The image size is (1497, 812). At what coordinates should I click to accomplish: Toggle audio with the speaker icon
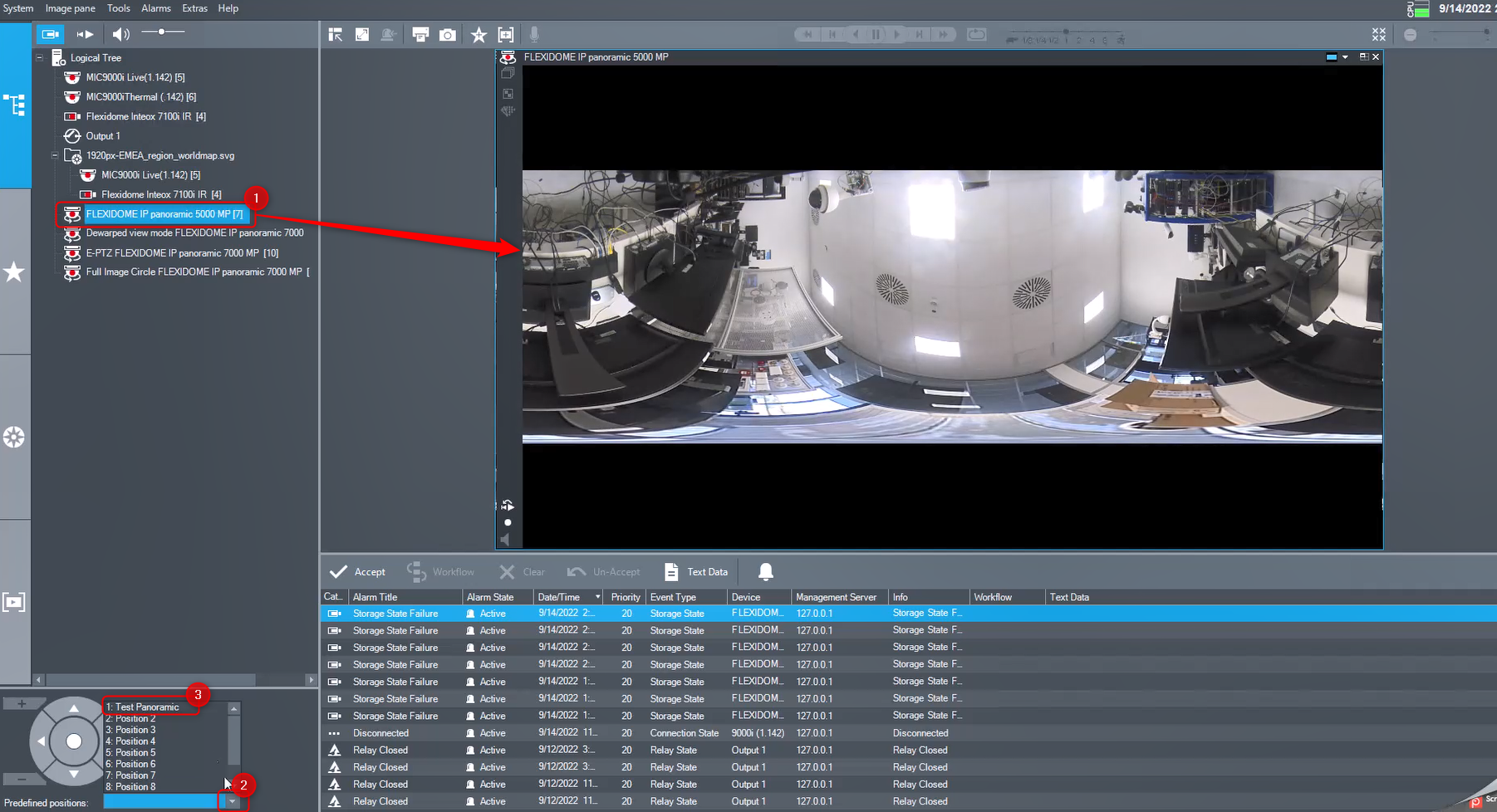point(120,34)
